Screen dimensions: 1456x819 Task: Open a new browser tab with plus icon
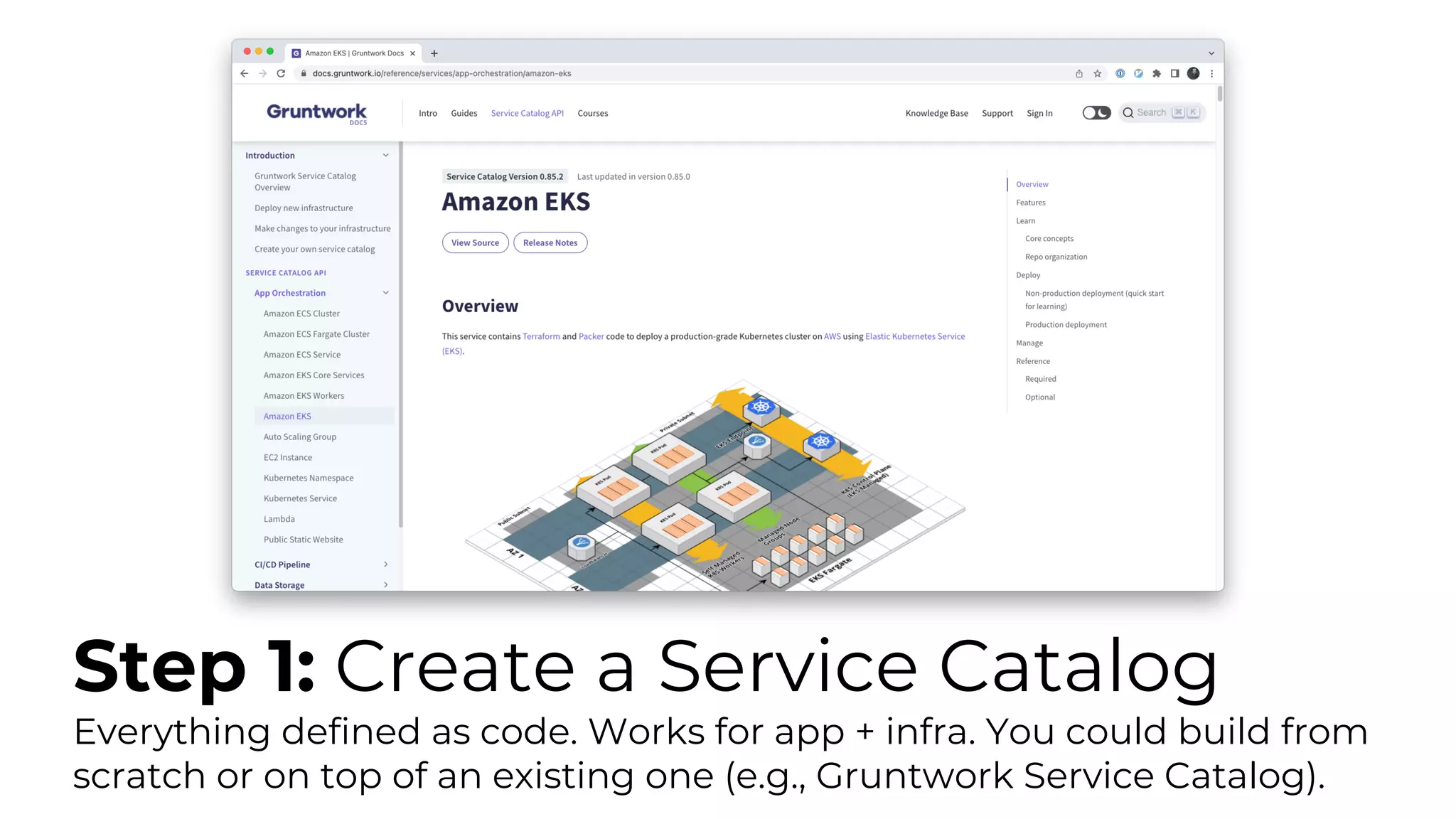[x=434, y=53]
